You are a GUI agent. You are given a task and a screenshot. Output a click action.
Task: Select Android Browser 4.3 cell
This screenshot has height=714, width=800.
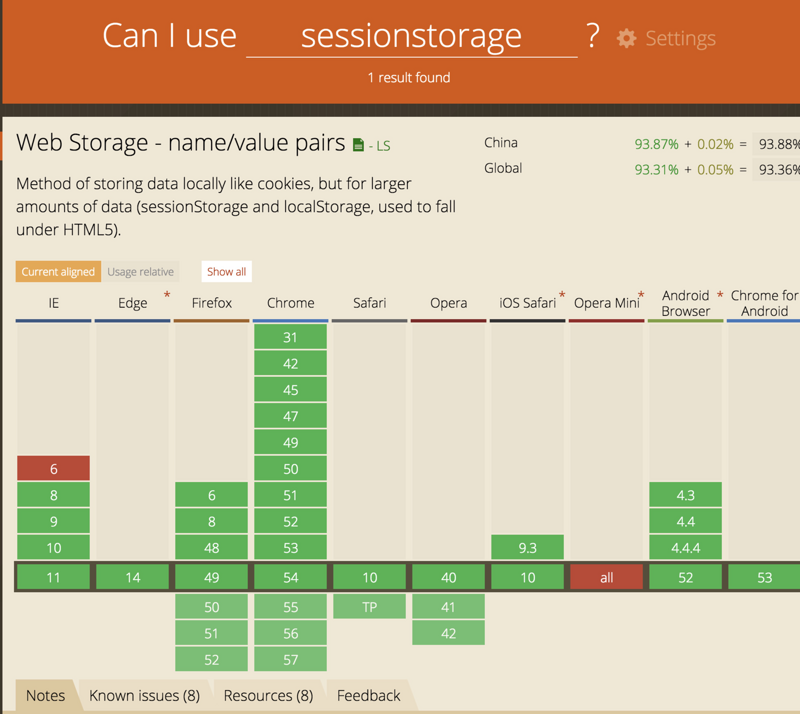click(x=685, y=495)
